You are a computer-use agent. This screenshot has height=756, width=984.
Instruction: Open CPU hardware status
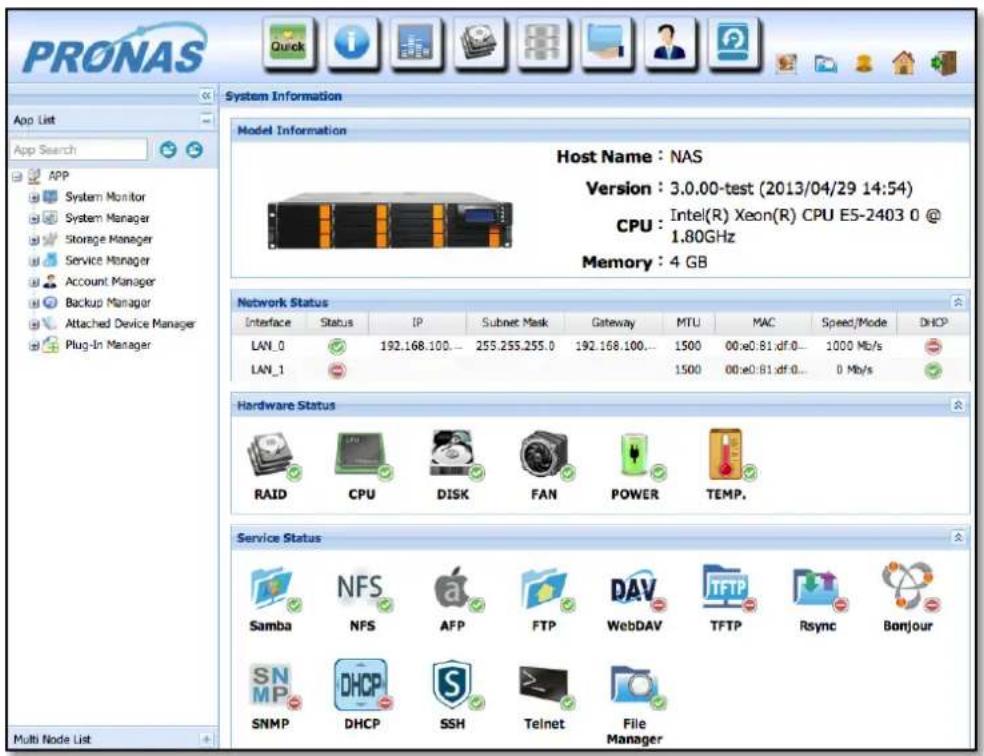pos(362,465)
